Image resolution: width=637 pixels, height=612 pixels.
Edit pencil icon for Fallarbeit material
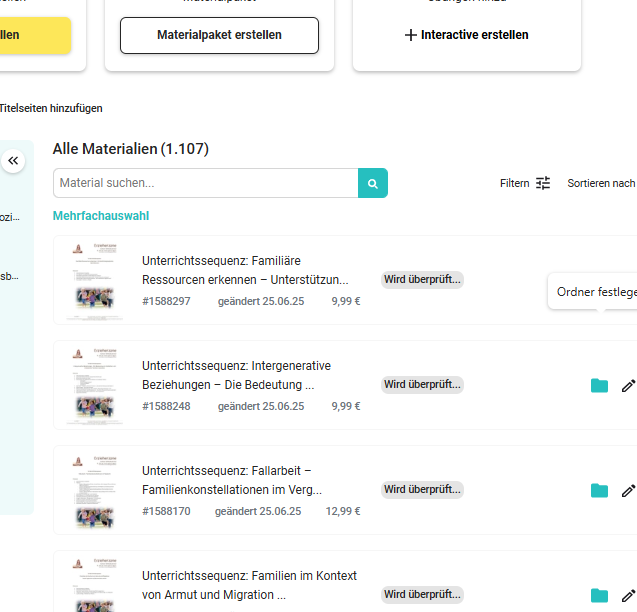point(628,490)
